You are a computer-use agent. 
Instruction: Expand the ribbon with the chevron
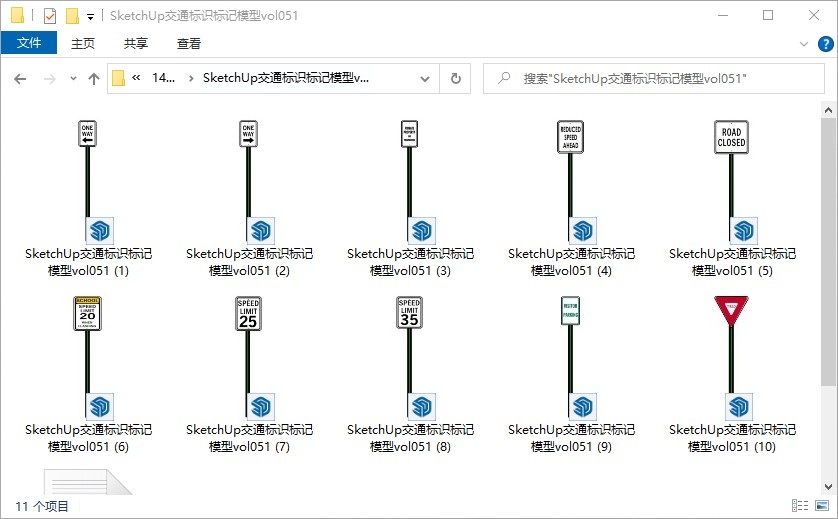[803, 44]
